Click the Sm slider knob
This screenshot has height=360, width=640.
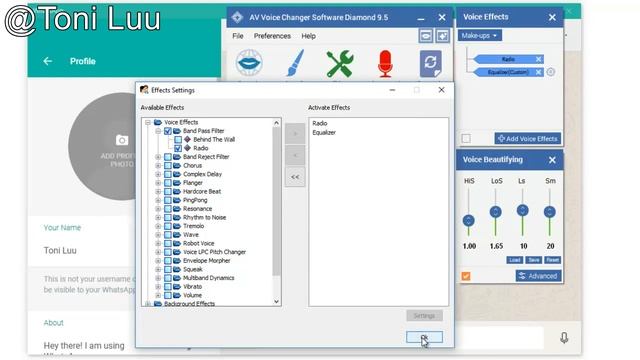coord(549,212)
